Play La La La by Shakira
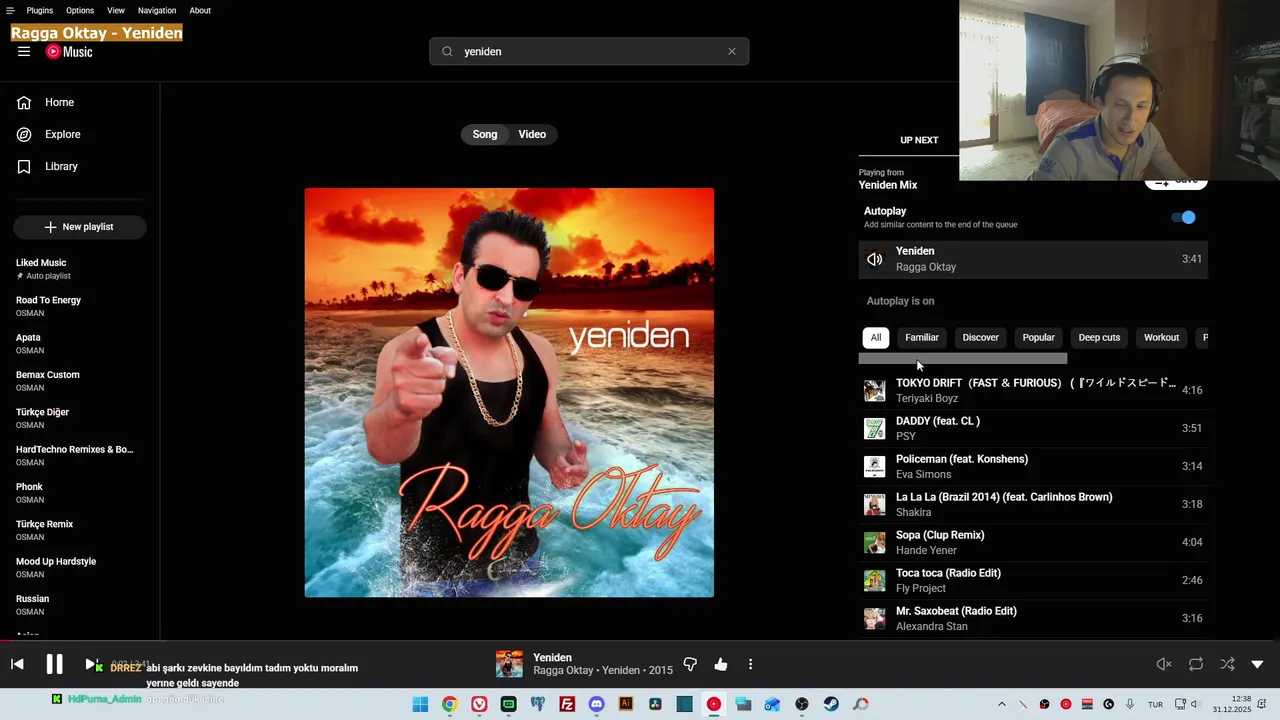This screenshot has height=720, width=1280. (x=1033, y=504)
